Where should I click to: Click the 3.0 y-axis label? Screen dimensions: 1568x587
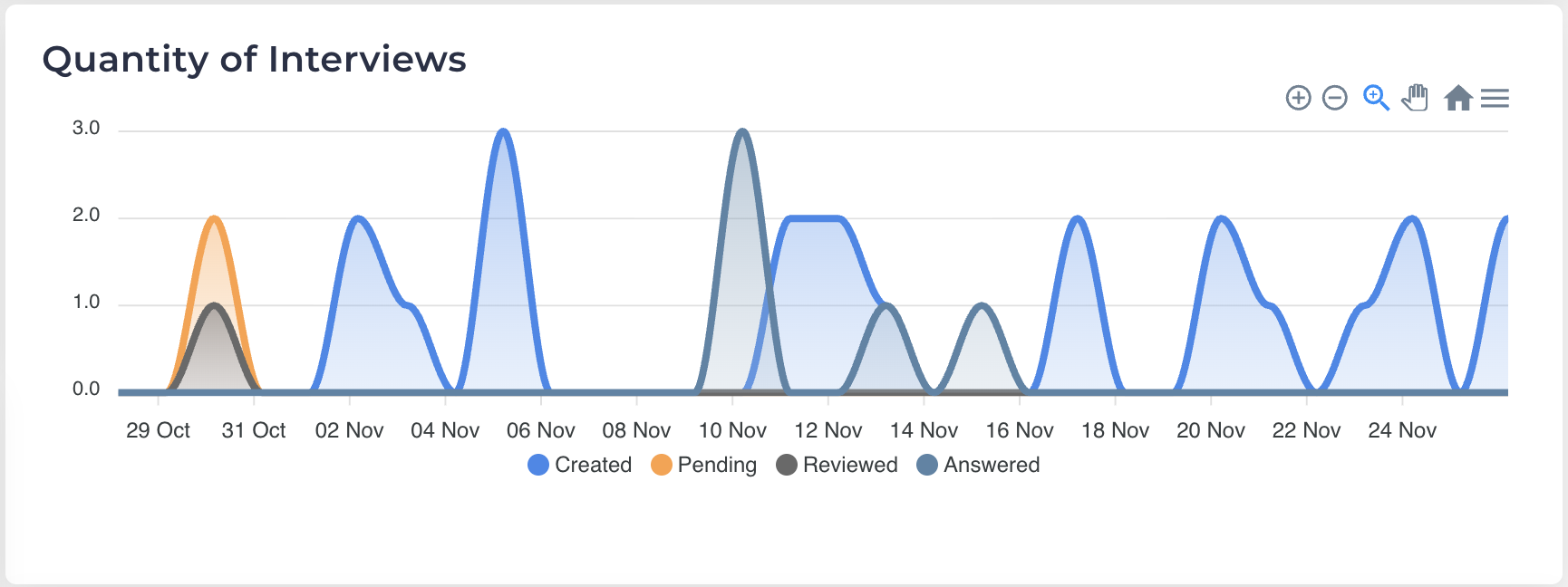[x=86, y=128]
